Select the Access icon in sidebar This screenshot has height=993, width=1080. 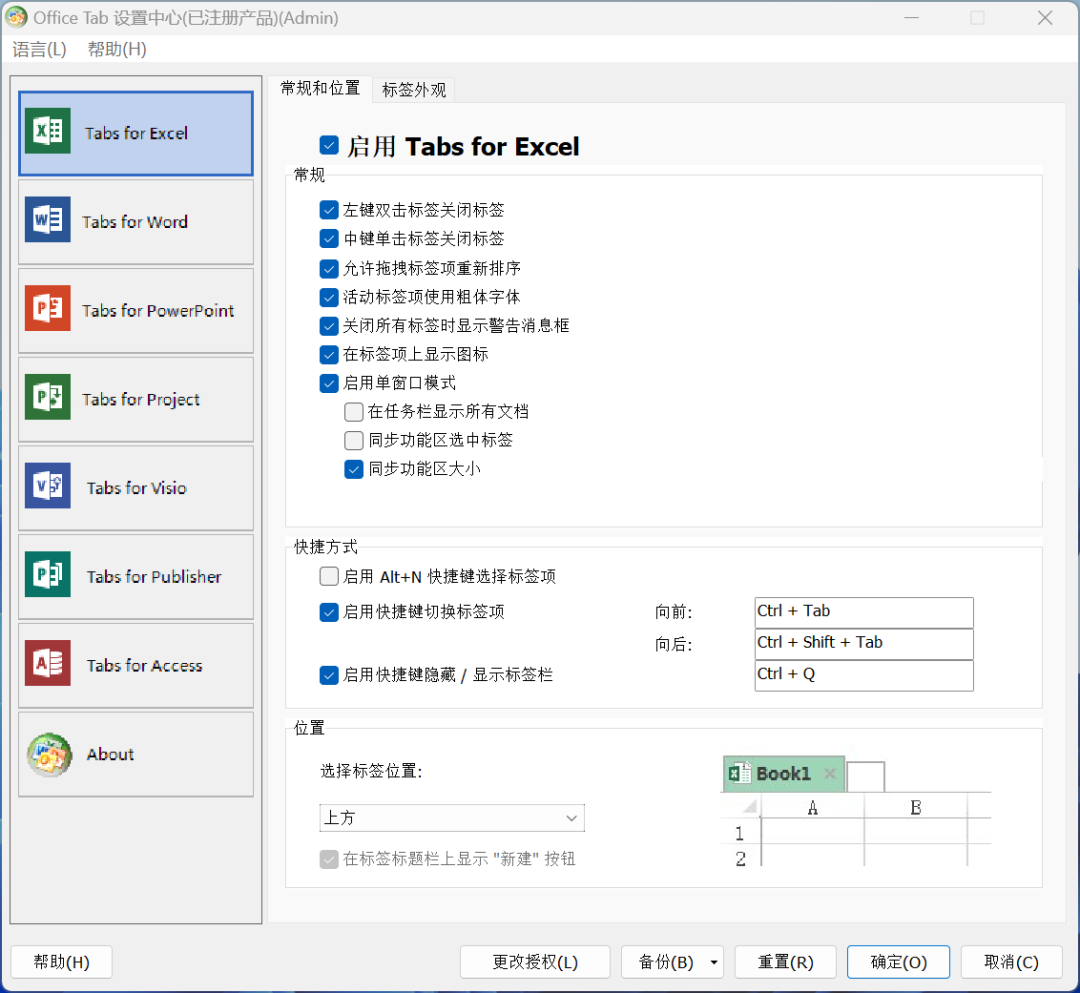click(48, 663)
